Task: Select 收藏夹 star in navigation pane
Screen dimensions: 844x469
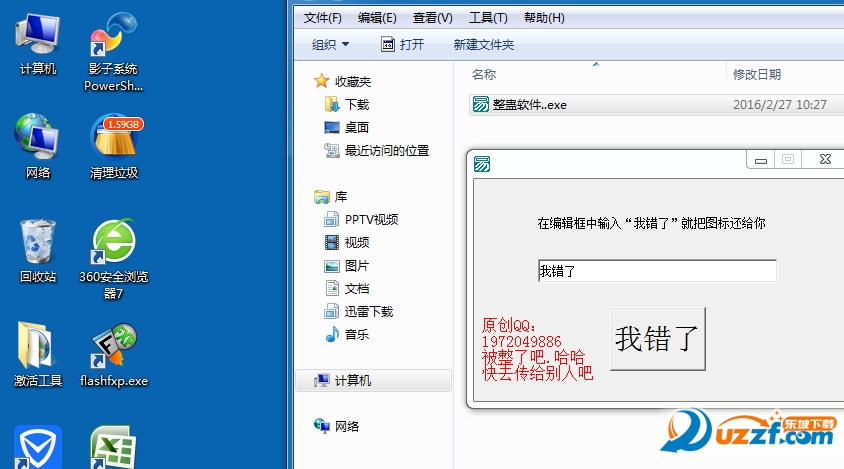Action: point(343,81)
